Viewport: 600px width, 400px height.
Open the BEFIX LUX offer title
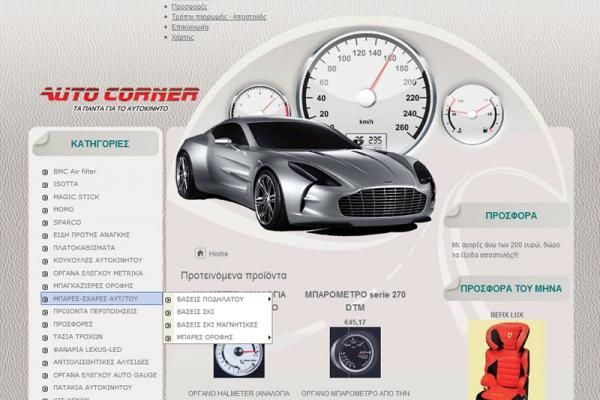pyautogui.click(x=507, y=315)
